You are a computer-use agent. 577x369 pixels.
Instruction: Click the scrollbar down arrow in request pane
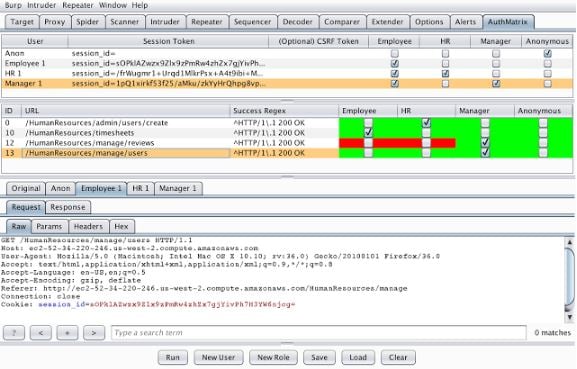[570, 317]
